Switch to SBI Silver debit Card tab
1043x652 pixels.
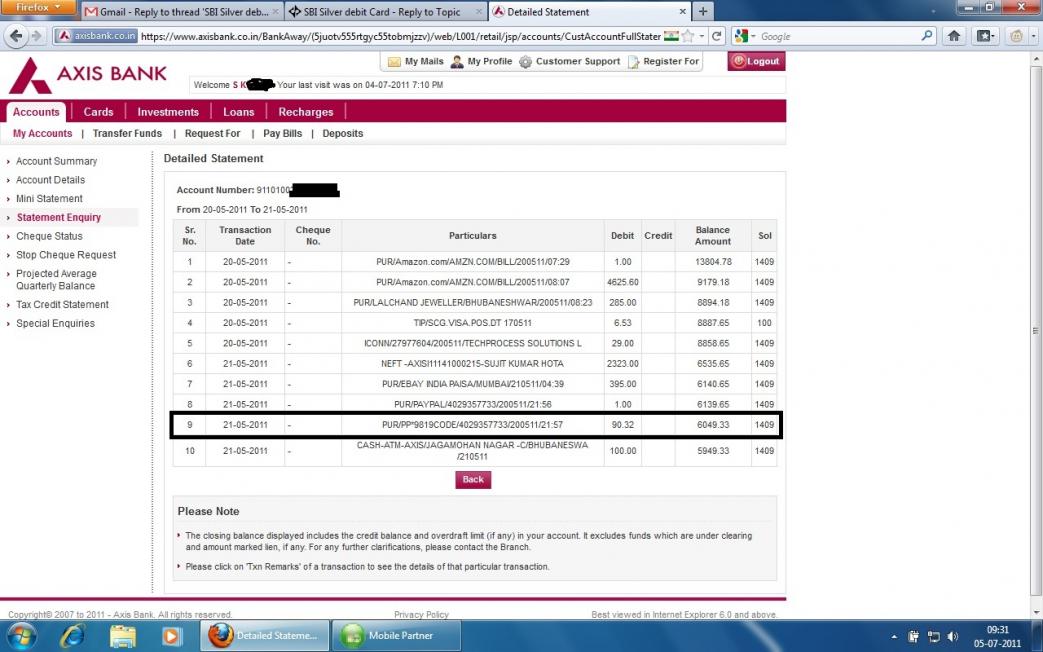pyautogui.click(x=386, y=11)
